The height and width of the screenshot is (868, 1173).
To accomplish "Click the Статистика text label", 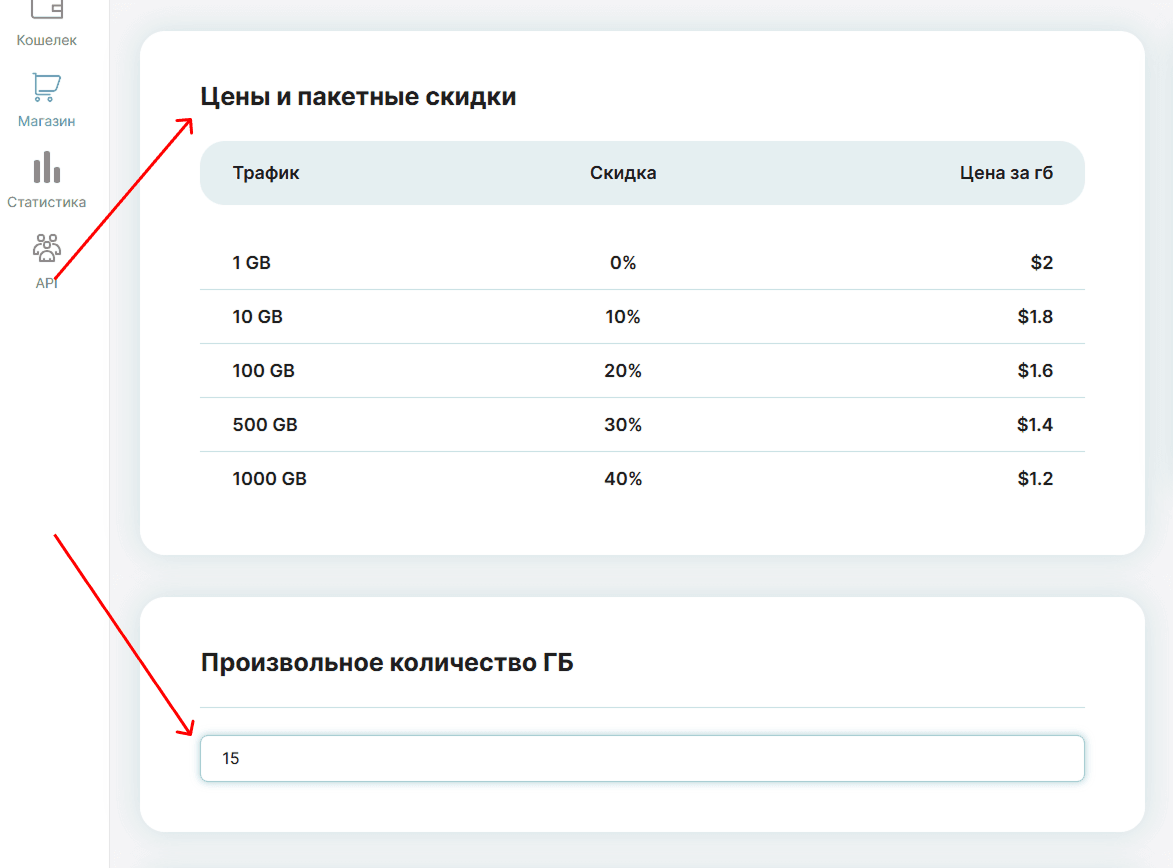I will point(47,202).
